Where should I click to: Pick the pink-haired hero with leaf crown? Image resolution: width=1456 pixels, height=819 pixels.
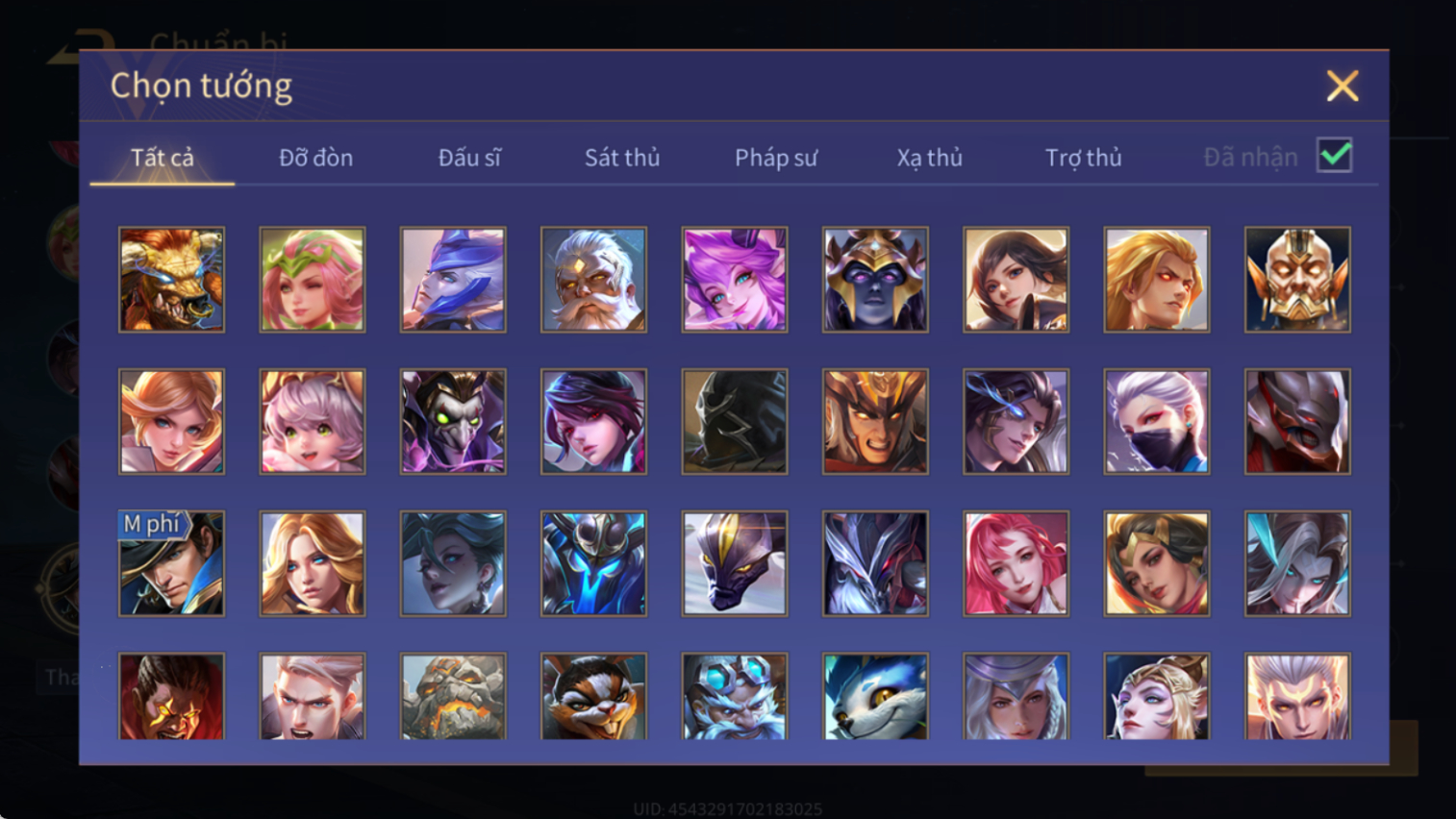[x=313, y=280]
